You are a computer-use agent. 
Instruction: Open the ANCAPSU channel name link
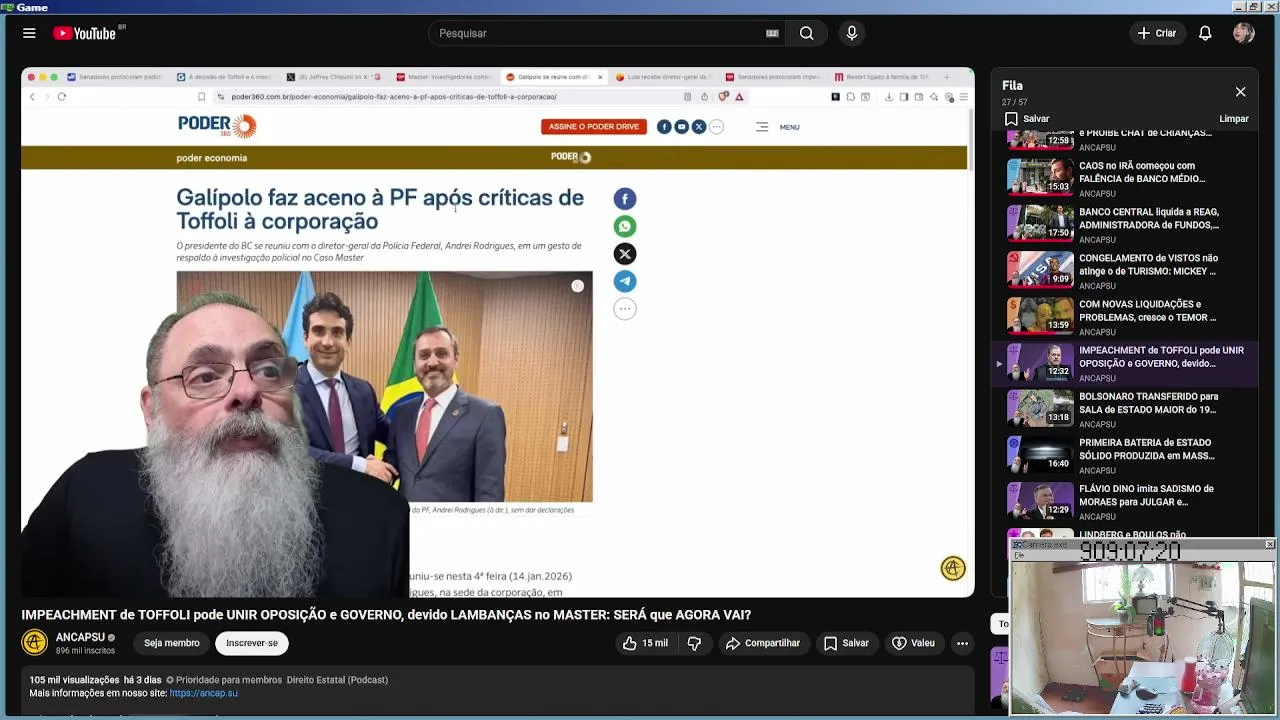point(80,637)
